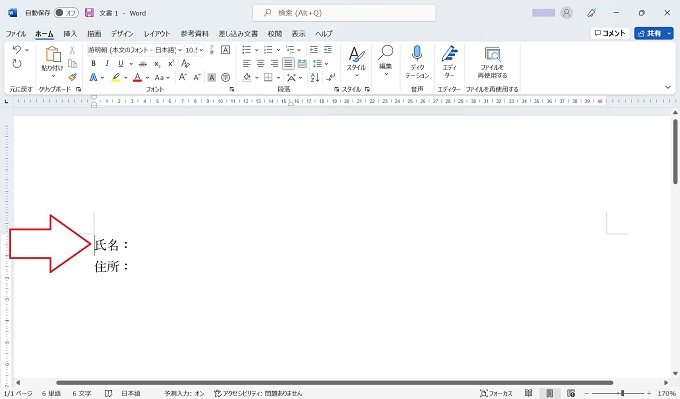Clear all formatting icon

pyautogui.click(x=185, y=64)
